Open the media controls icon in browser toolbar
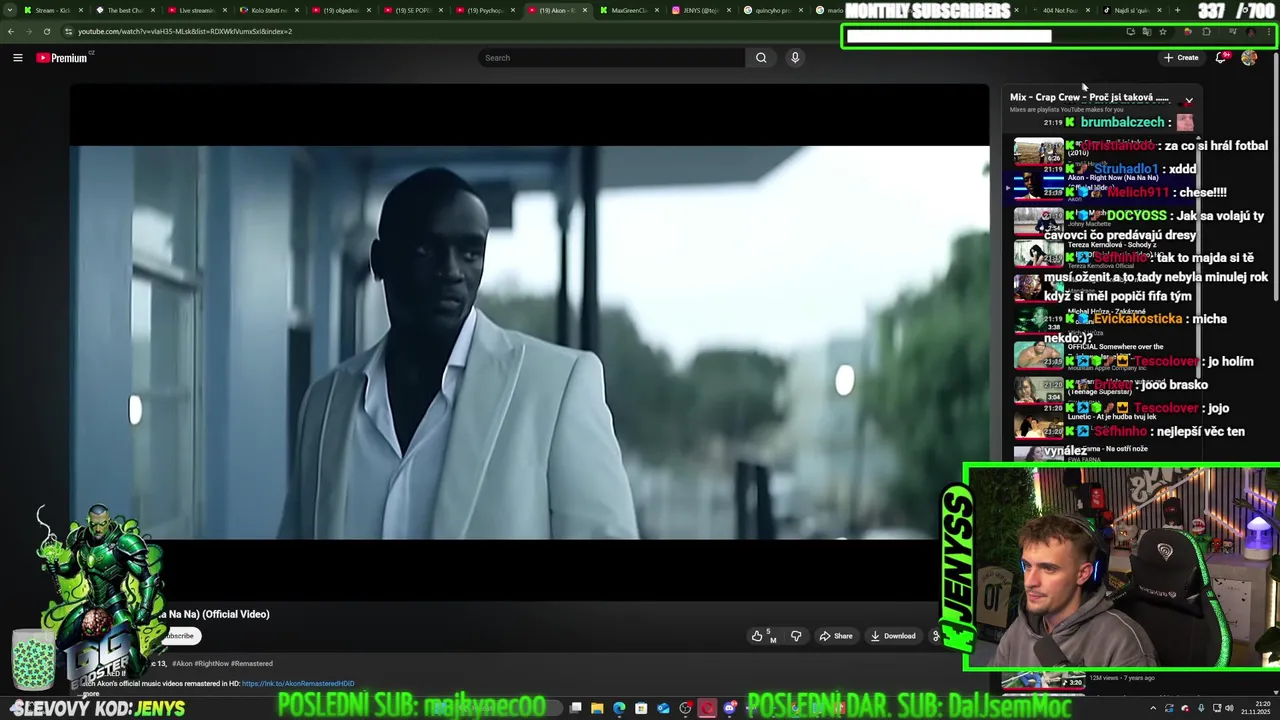Viewport: 1280px width, 720px height. tap(1233, 32)
